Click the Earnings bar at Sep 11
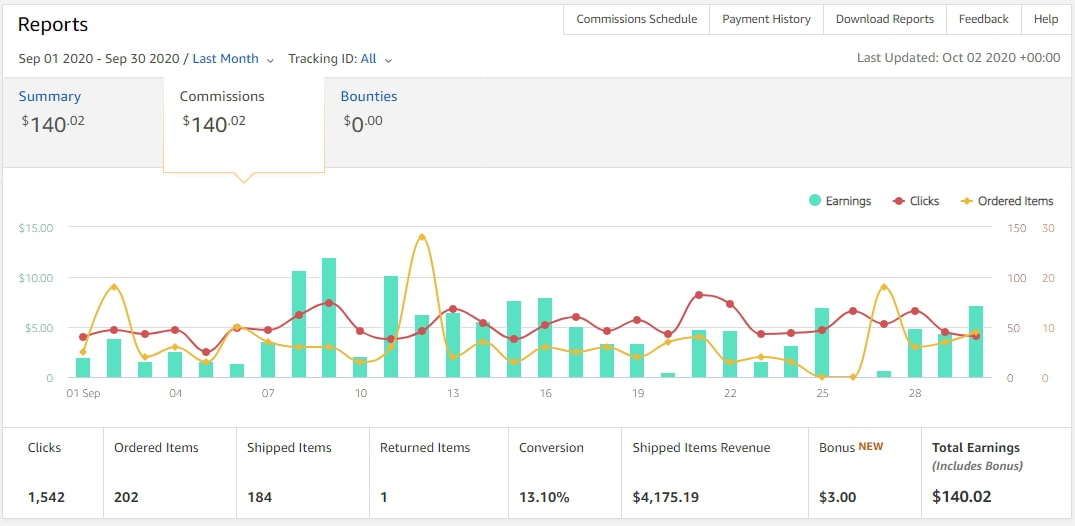The width and height of the screenshot is (1075, 526). point(391,326)
